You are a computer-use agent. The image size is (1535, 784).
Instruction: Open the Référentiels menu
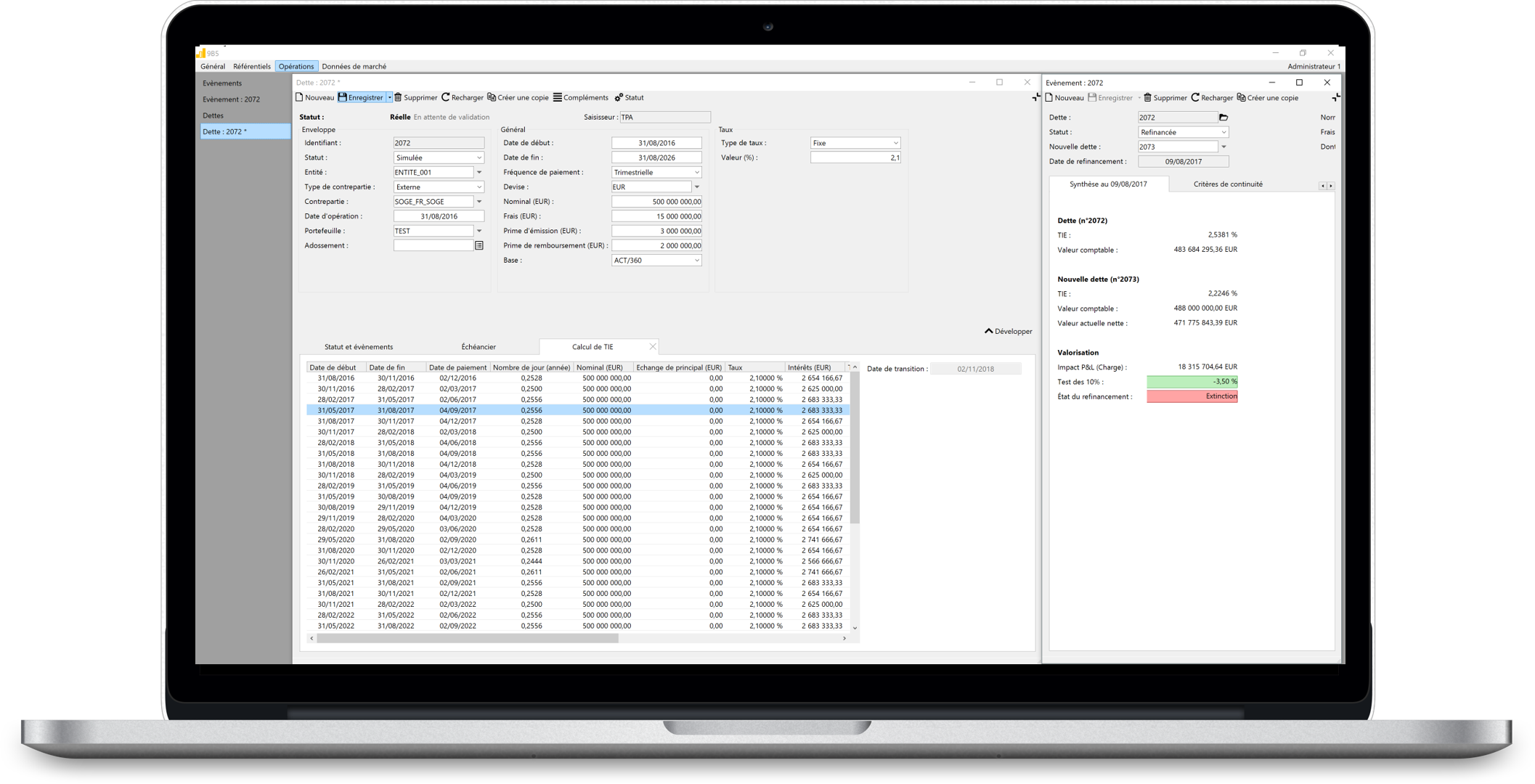tap(252, 66)
